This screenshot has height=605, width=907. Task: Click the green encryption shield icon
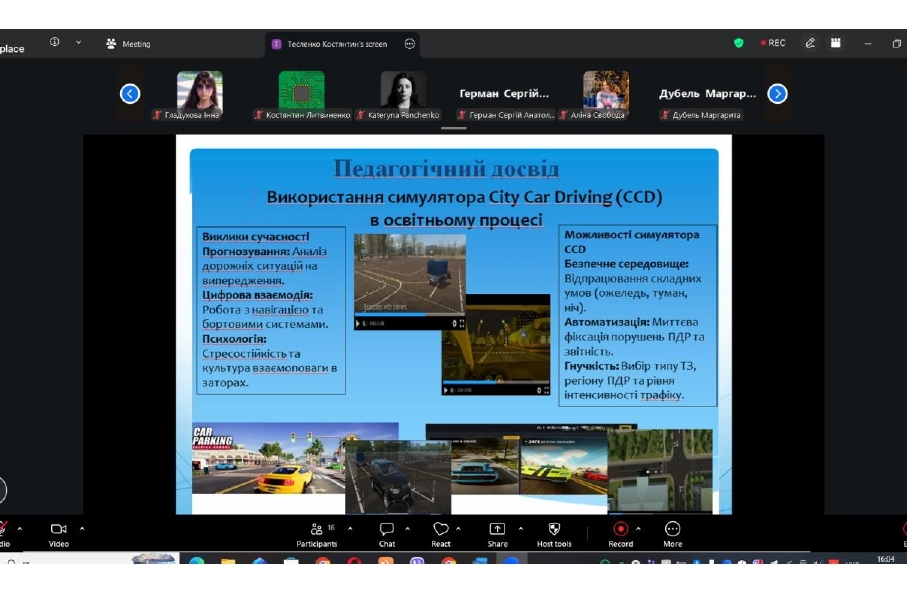coord(739,43)
